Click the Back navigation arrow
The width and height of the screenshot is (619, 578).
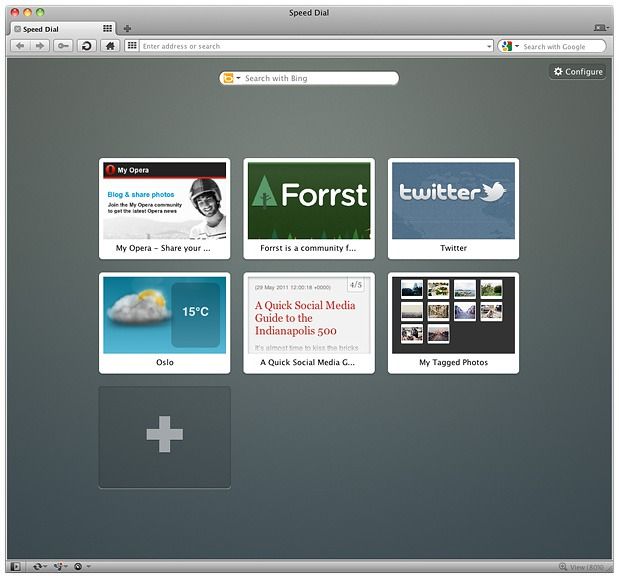pos(21,46)
